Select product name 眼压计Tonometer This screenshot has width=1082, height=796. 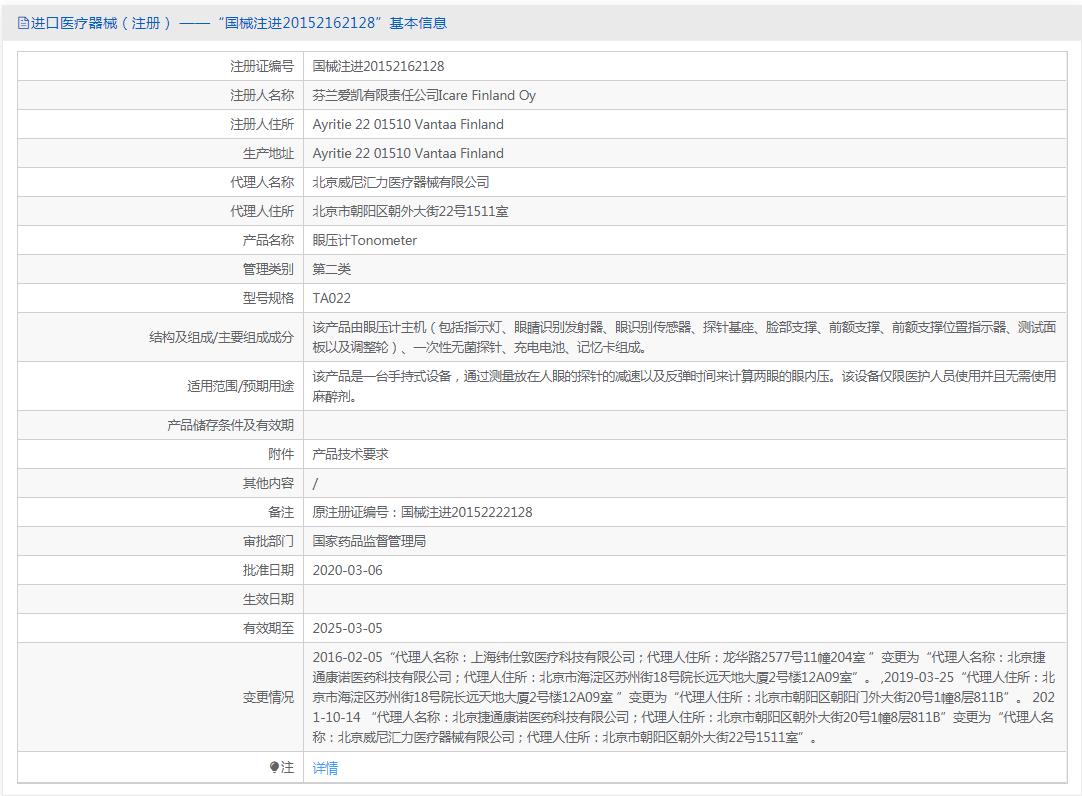[x=364, y=240]
